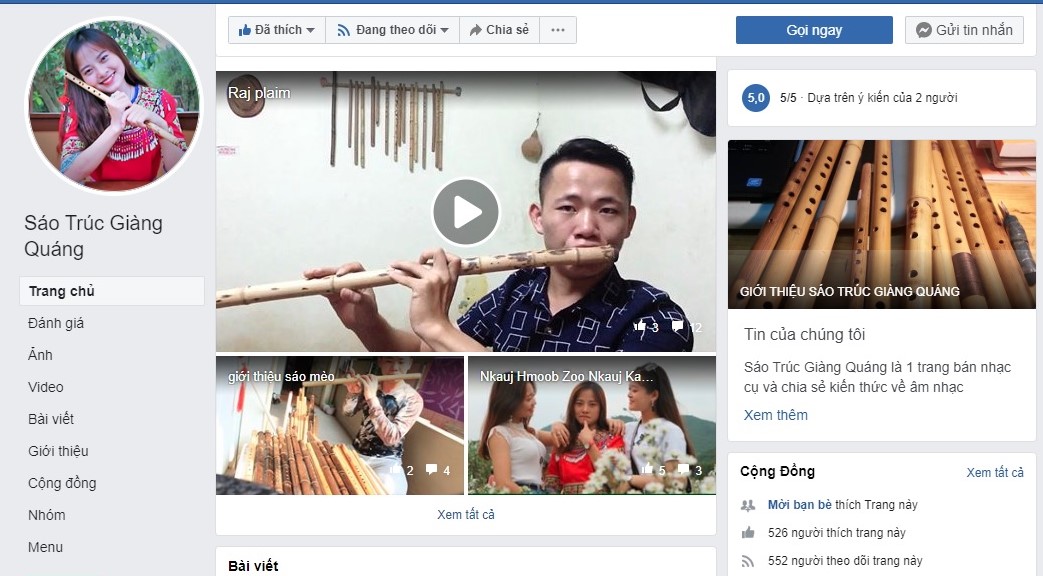This screenshot has width=1043, height=576.
Task: Click the 5,0 rating badge
Action: coord(756,98)
